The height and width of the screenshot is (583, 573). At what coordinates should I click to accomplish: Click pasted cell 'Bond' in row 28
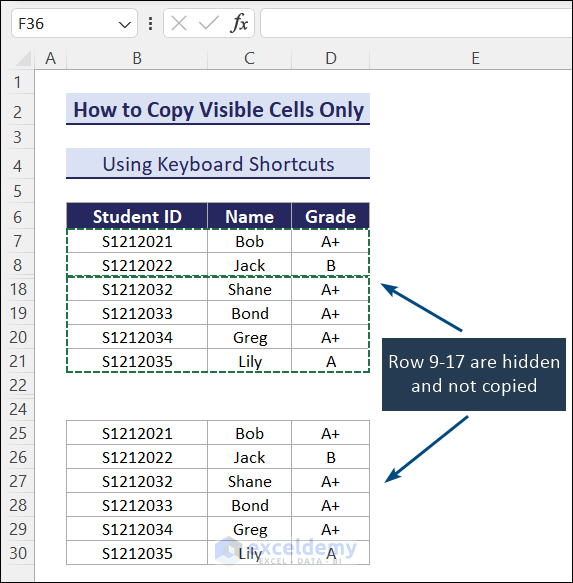click(250, 505)
